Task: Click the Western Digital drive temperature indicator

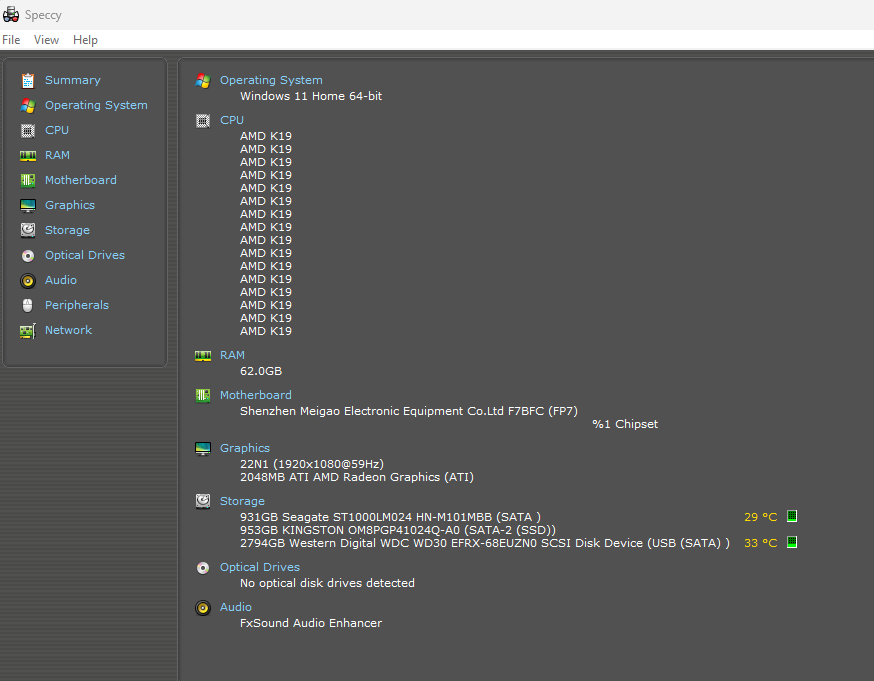Action: (792, 543)
